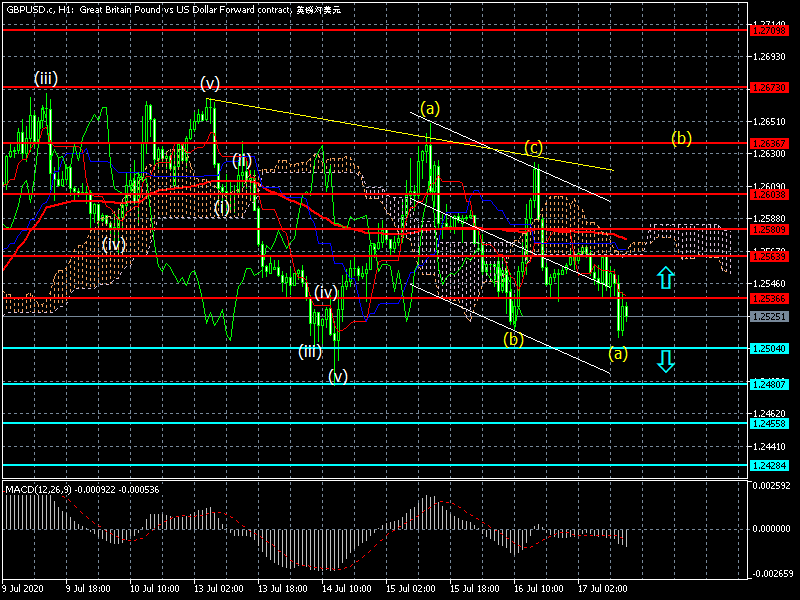Select the lowest white (v) wave label
The image size is (800, 600).
tap(338, 376)
